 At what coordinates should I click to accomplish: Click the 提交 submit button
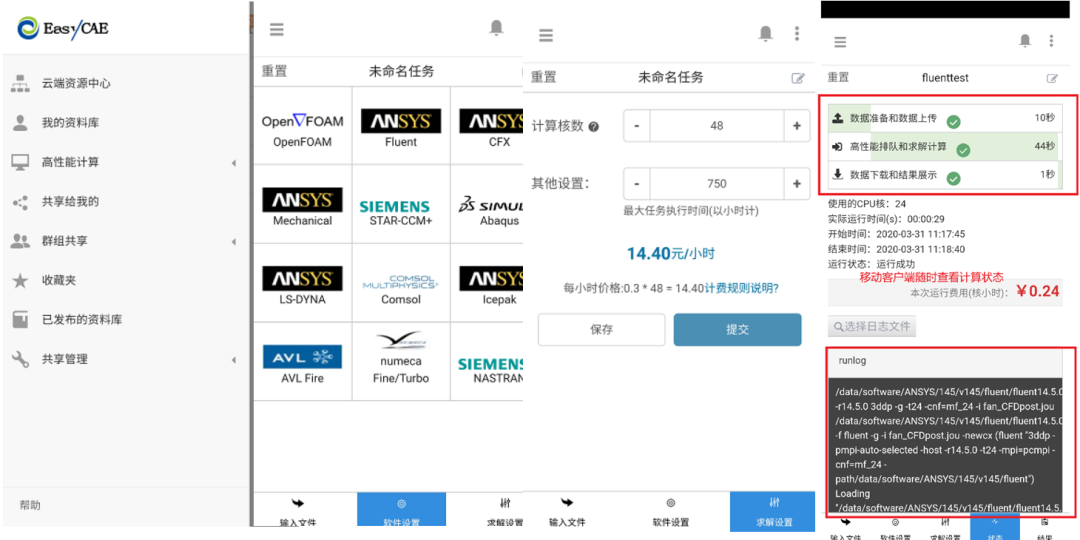[738, 329]
